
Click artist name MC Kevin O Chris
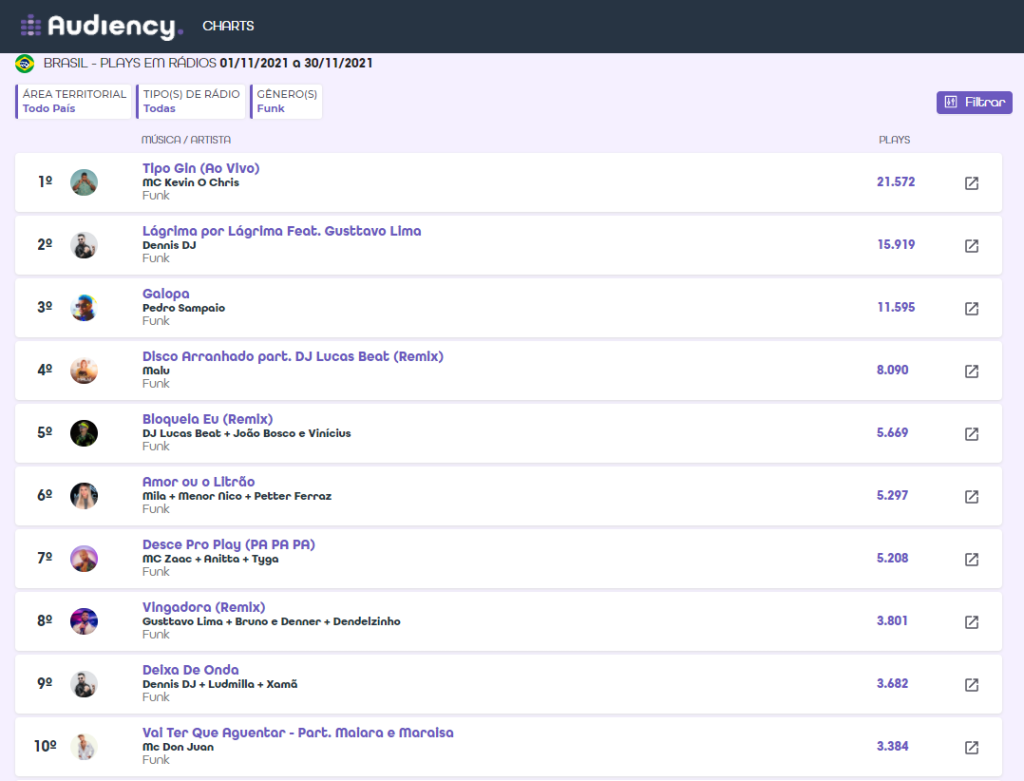[191, 182]
